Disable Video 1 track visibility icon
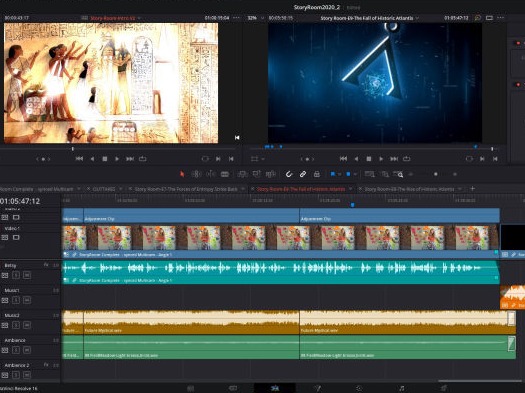Screen dimensions: 525x393 16,237
